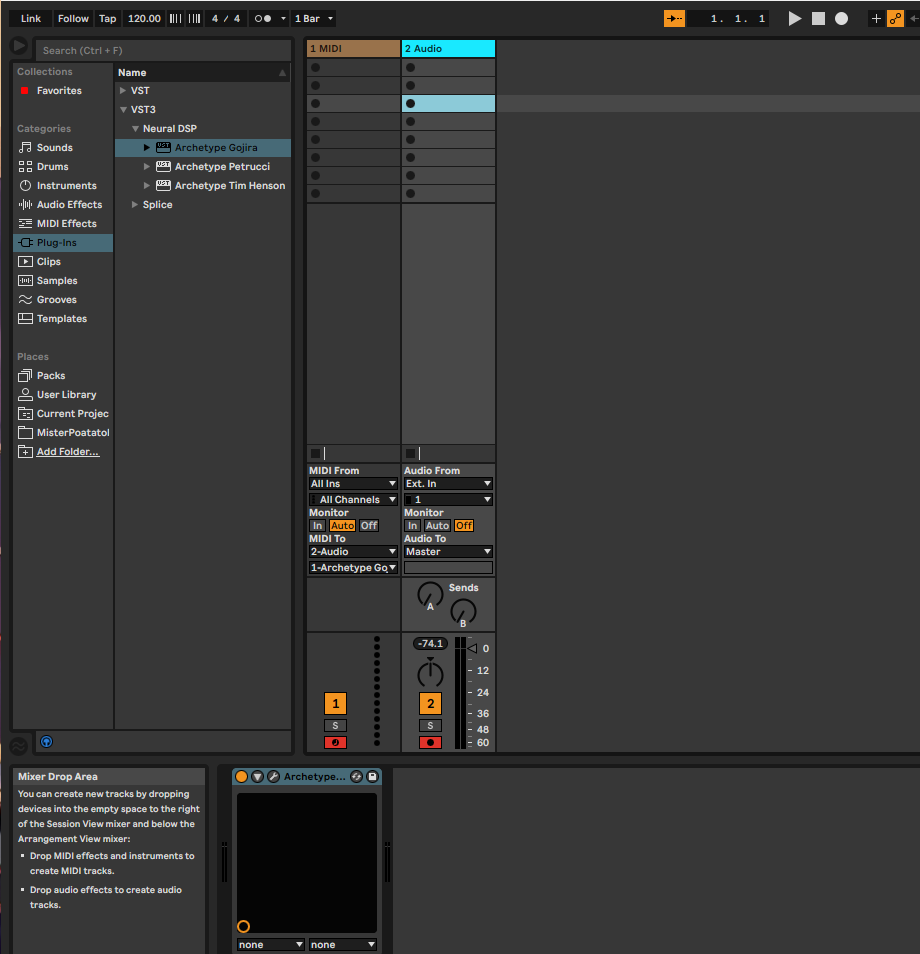Select the Archetype Petrucci plug-in
The height and width of the screenshot is (954, 920).
click(222, 167)
